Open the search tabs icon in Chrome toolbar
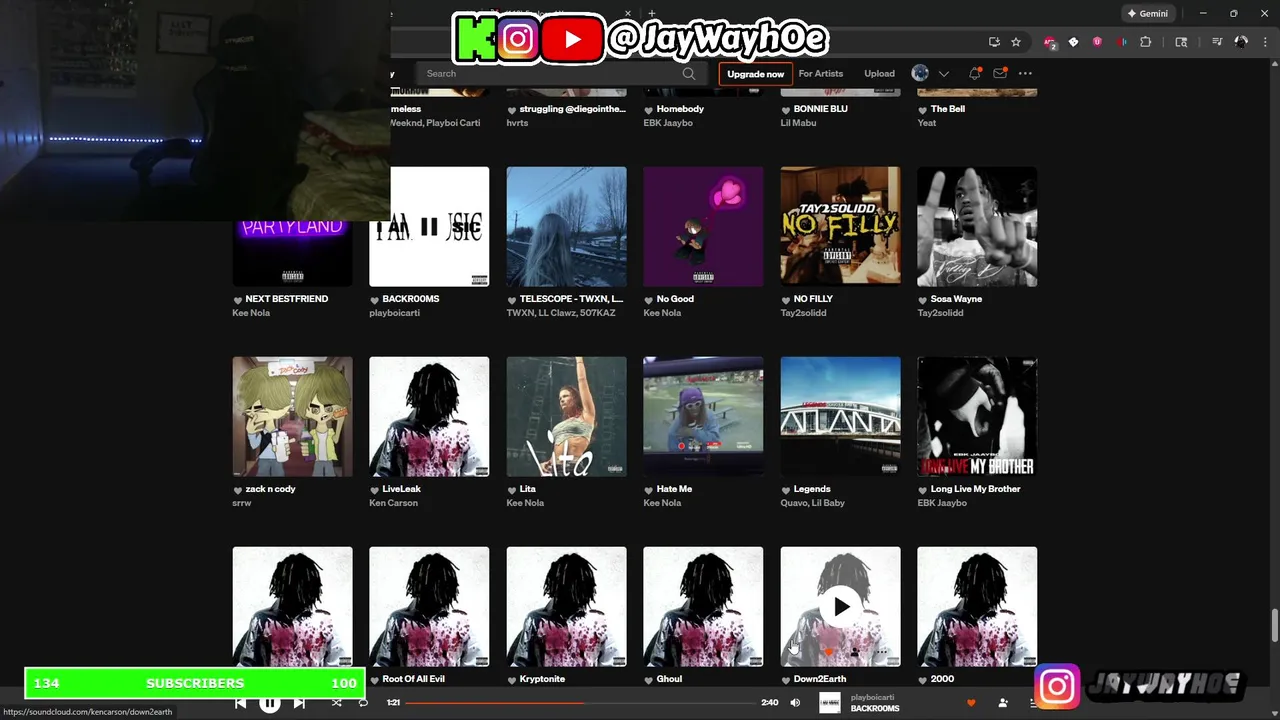 click(1181, 42)
